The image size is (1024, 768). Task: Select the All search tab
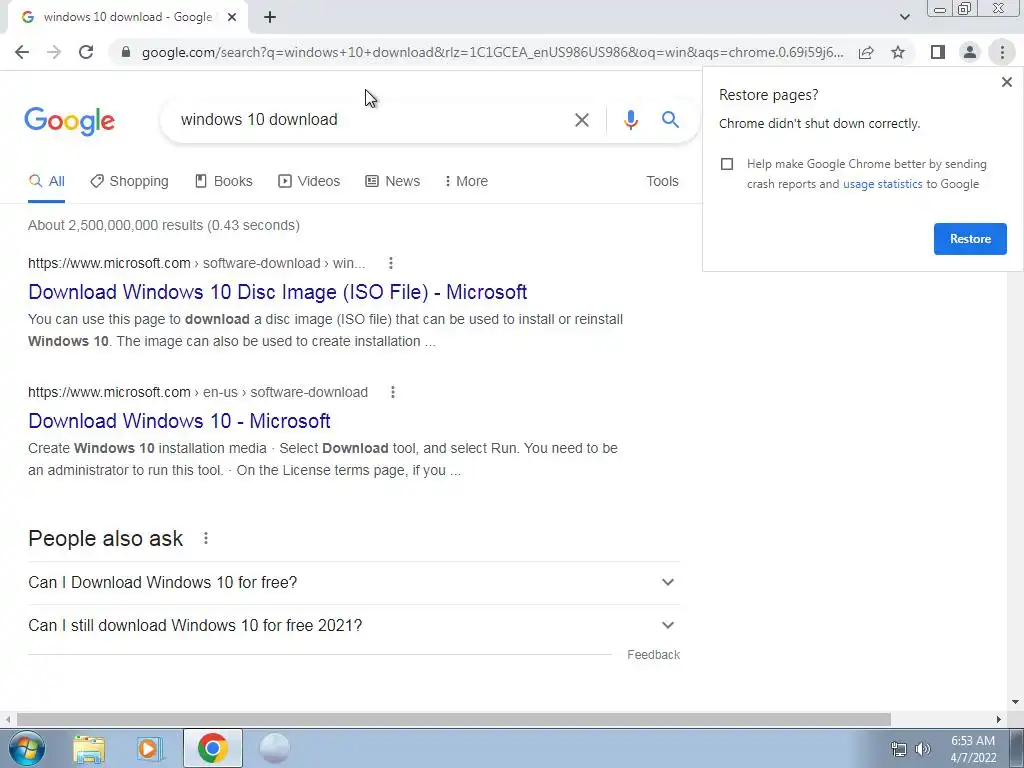[x=46, y=182]
